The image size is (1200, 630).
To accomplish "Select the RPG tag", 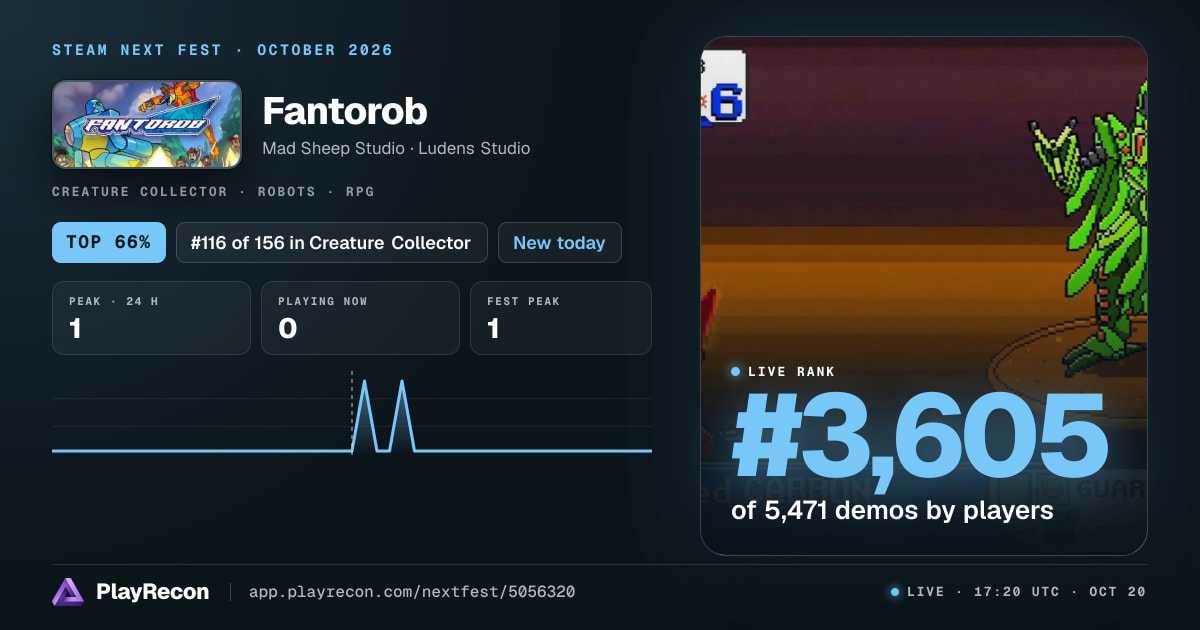I will 359,191.
